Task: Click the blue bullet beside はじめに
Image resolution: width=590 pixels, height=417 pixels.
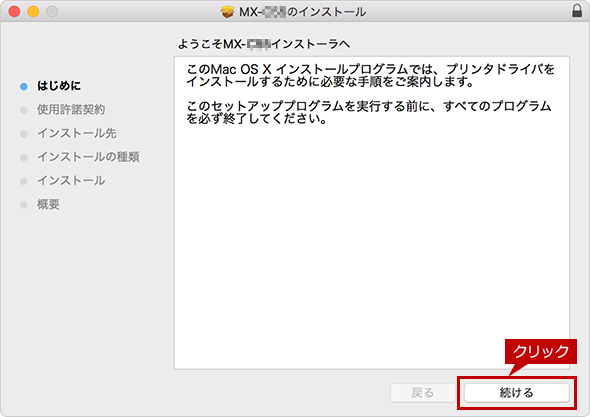Action: tap(24, 87)
